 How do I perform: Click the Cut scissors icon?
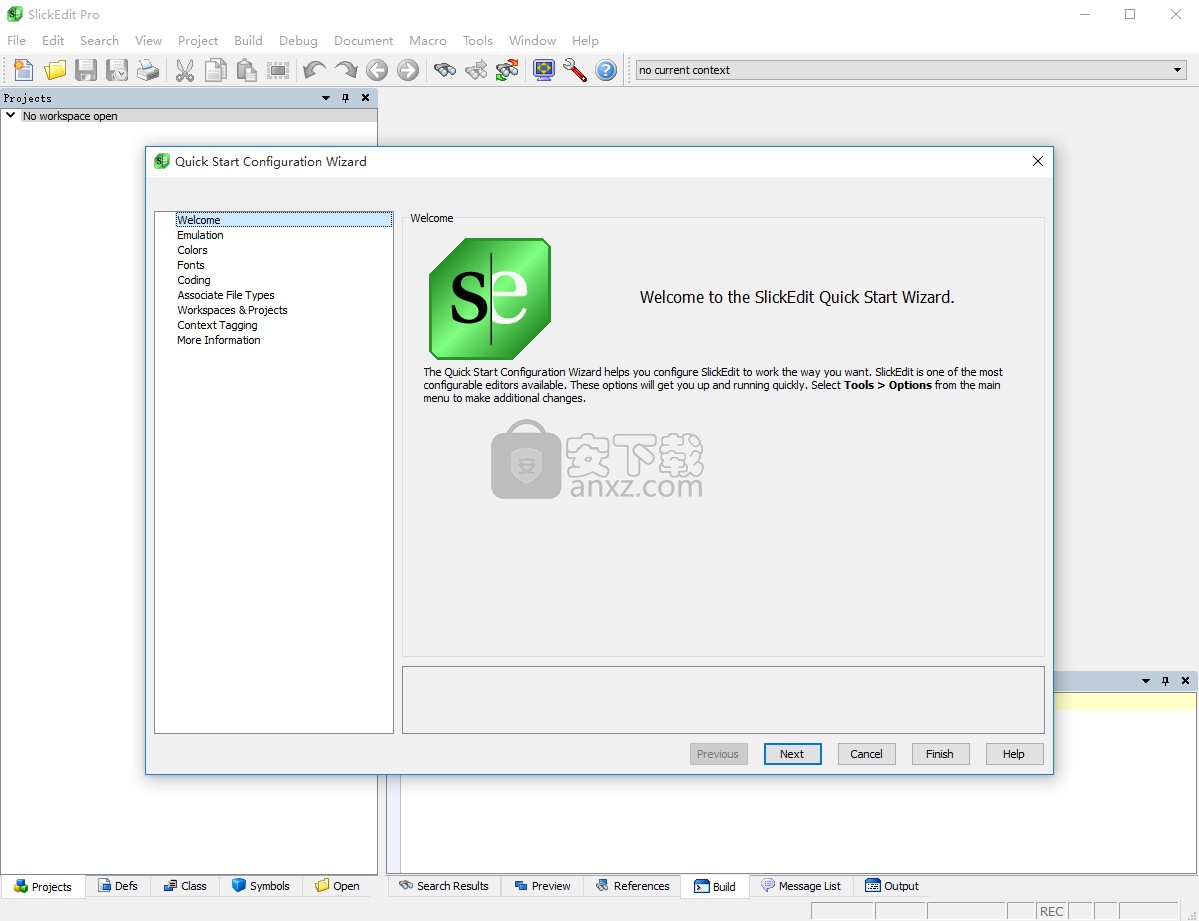pyautogui.click(x=184, y=70)
